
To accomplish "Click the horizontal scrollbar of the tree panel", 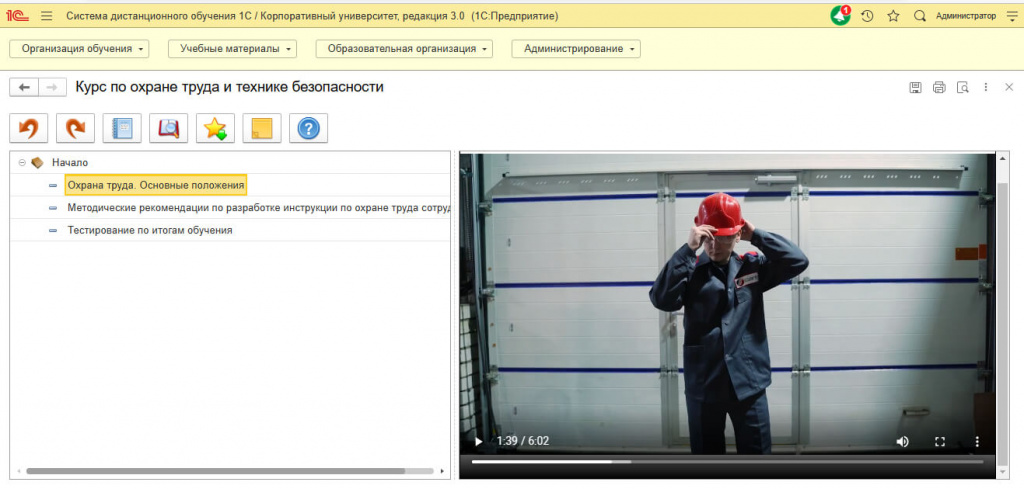I will click(216, 471).
